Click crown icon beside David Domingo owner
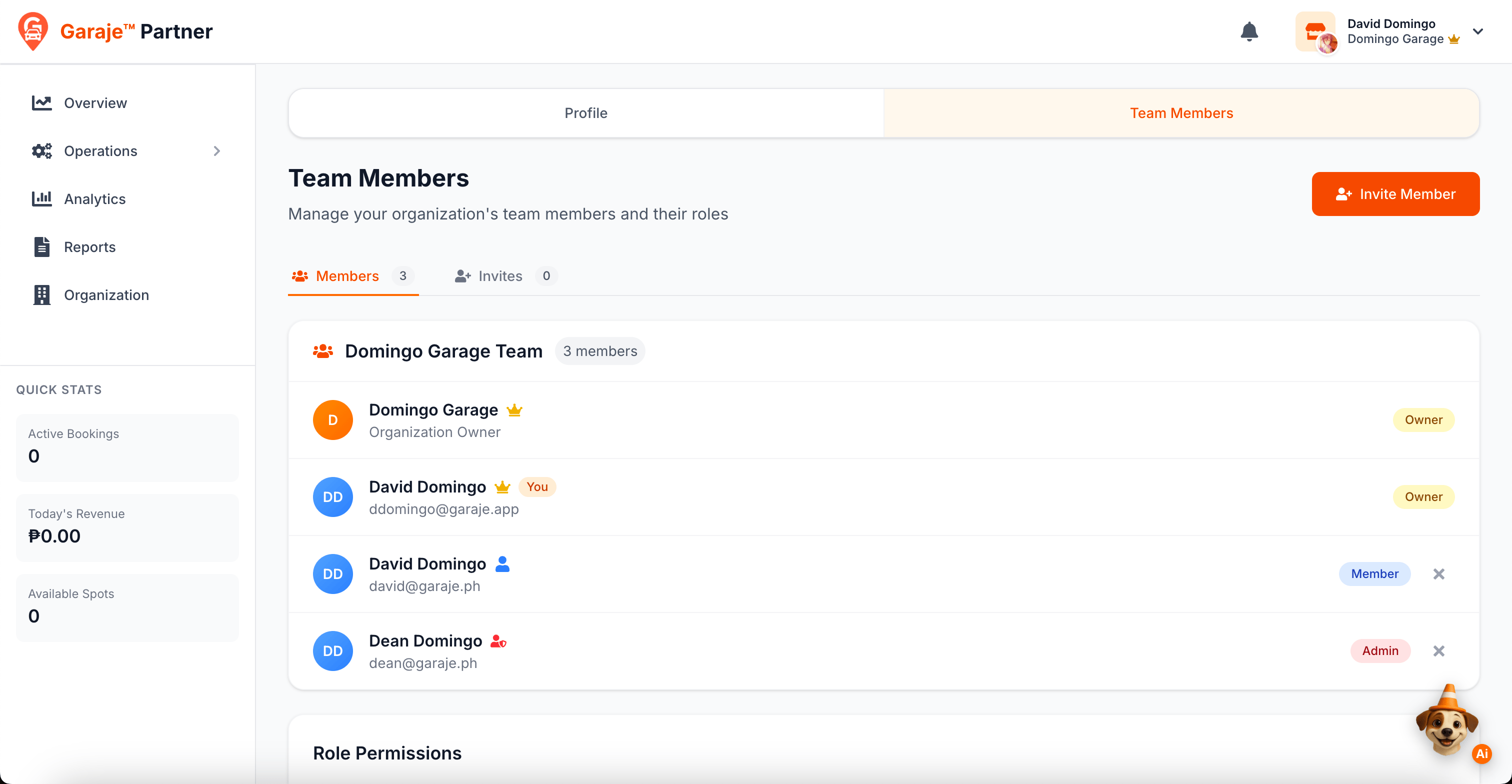1512x784 pixels. (502, 486)
